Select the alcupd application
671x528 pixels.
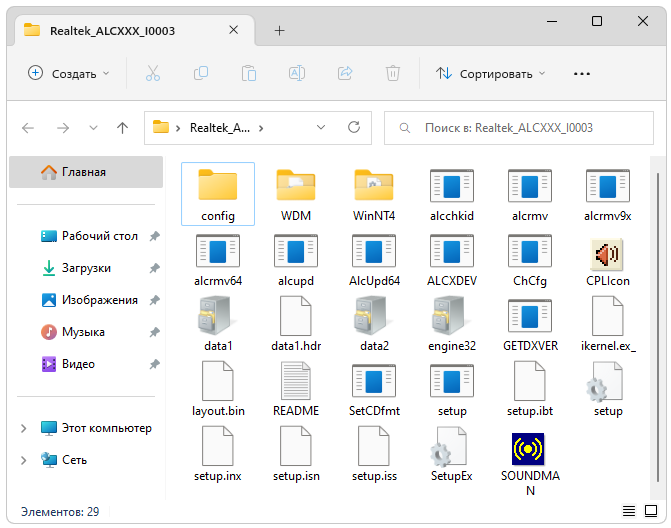click(296, 259)
